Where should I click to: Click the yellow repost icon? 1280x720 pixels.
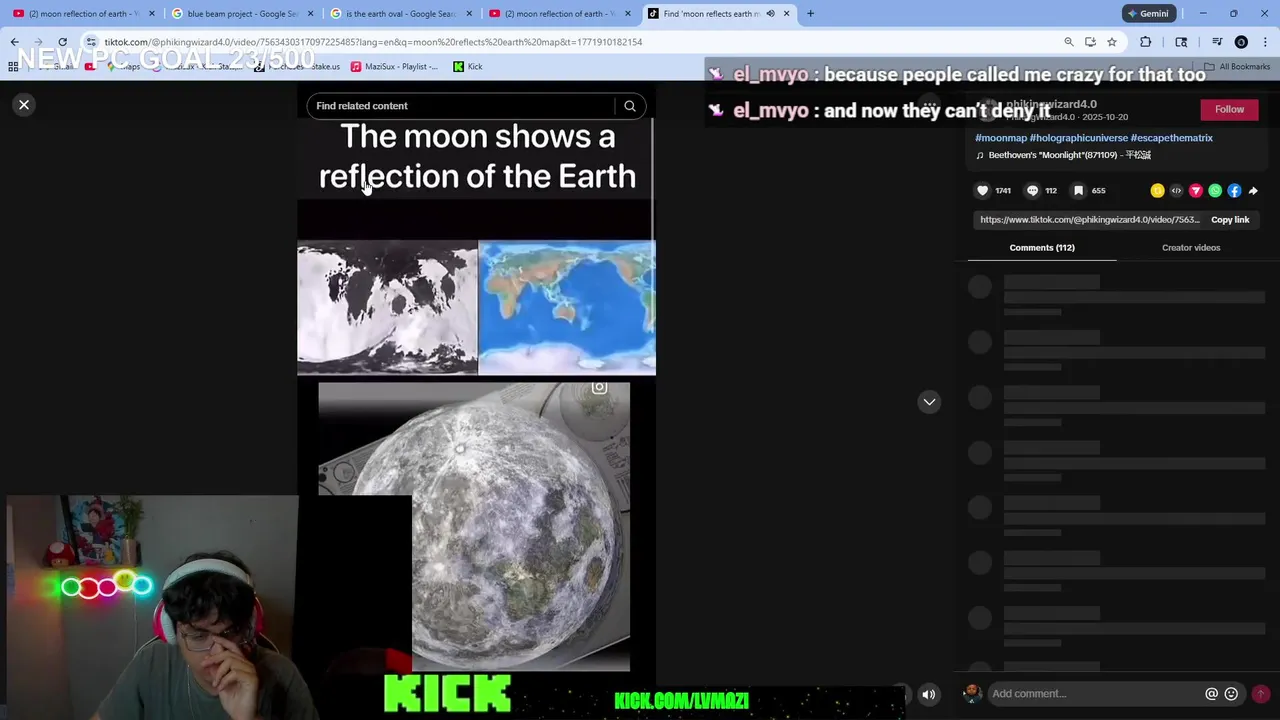click(1157, 190)
